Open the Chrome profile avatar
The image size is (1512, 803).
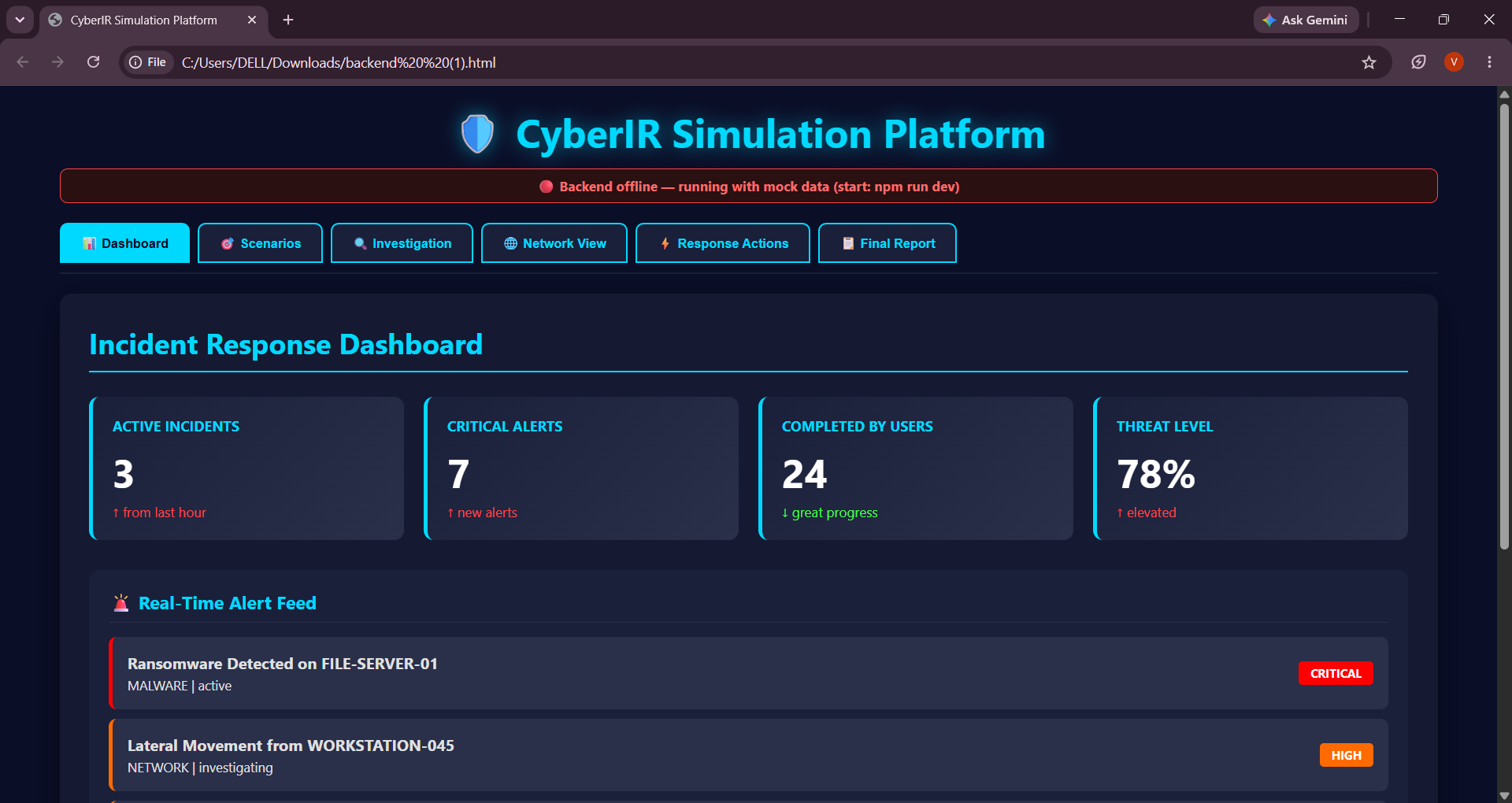1454,62
